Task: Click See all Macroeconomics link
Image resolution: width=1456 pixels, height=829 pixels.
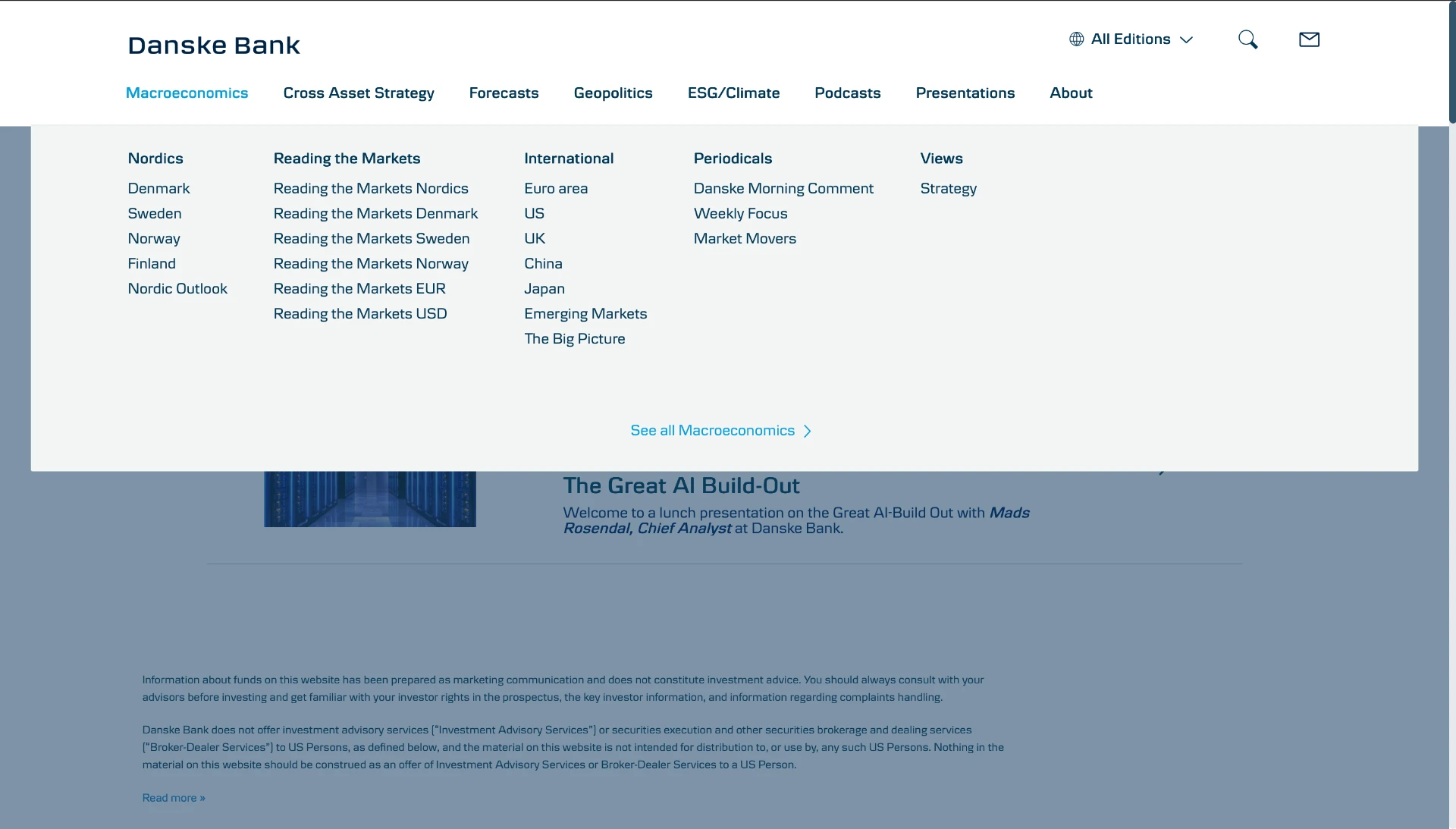Action: [712, 430]
